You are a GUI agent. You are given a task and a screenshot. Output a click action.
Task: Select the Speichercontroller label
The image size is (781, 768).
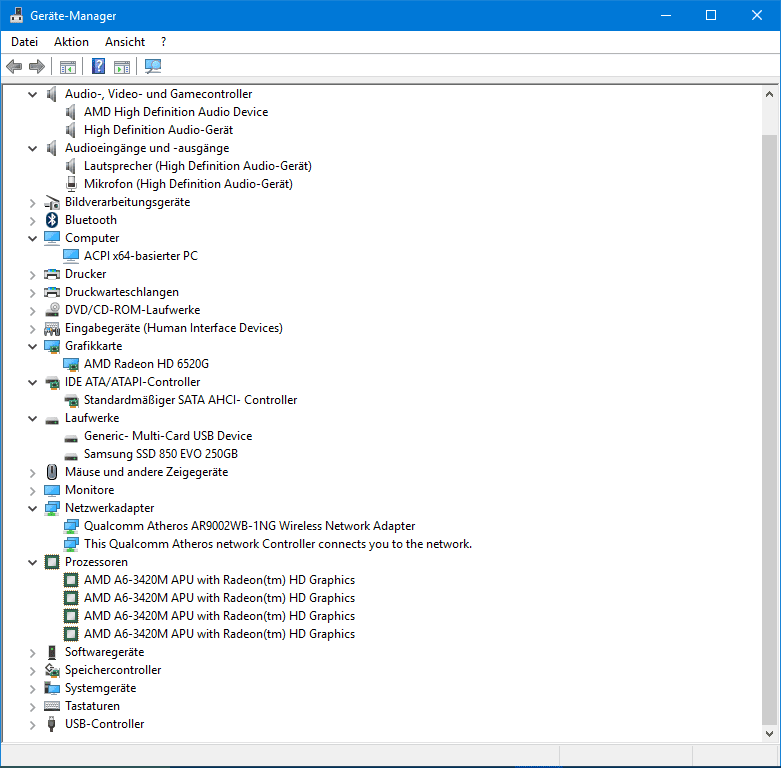pos(113,670)
